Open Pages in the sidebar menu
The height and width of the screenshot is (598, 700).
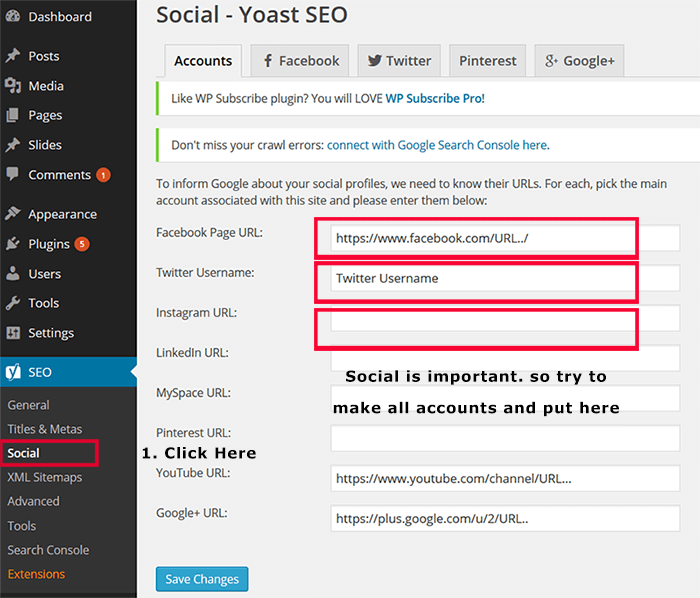68,115
